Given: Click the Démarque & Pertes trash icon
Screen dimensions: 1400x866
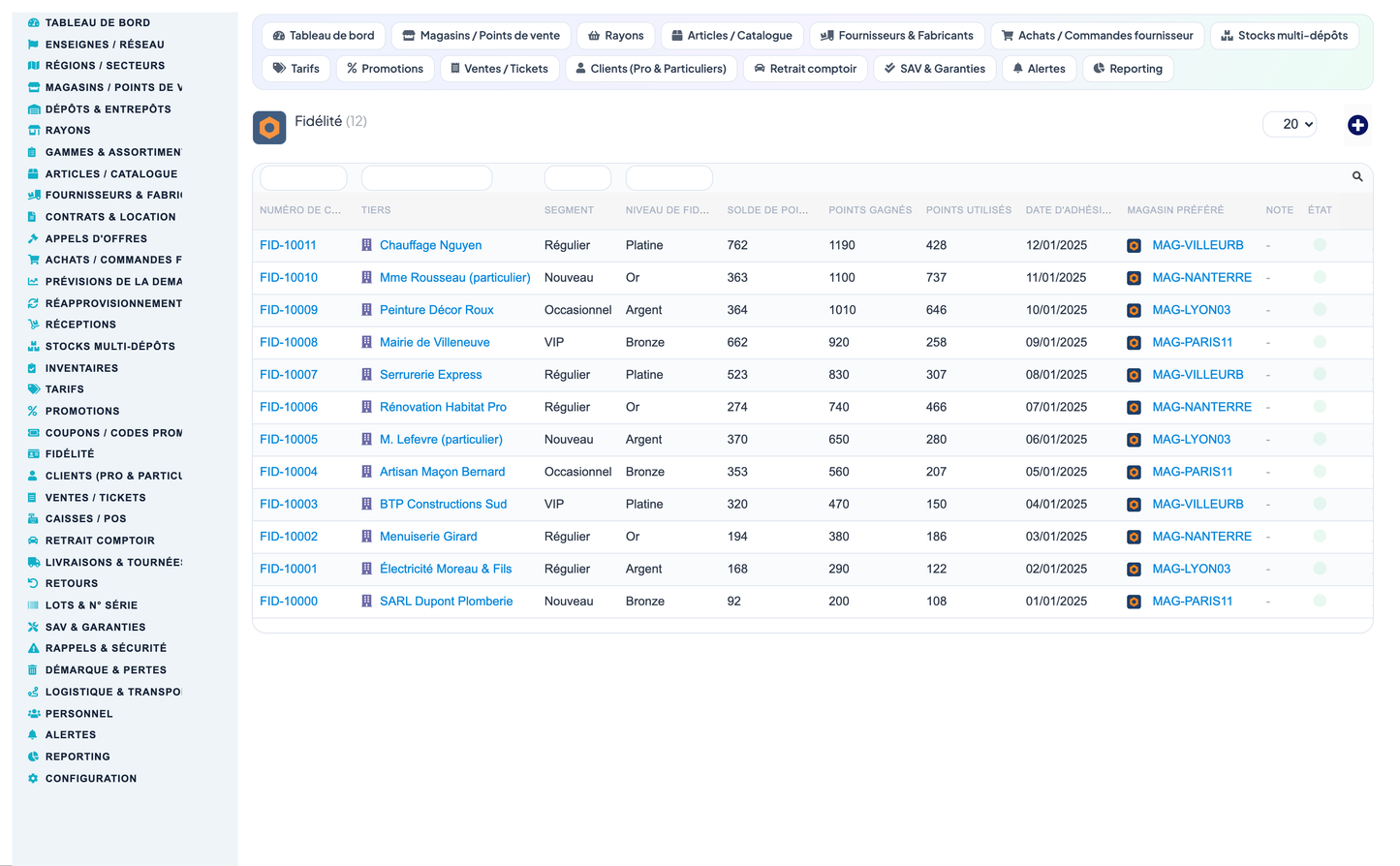Looking at the screenshot, I should pyautogui.click(x=34, y=670).
